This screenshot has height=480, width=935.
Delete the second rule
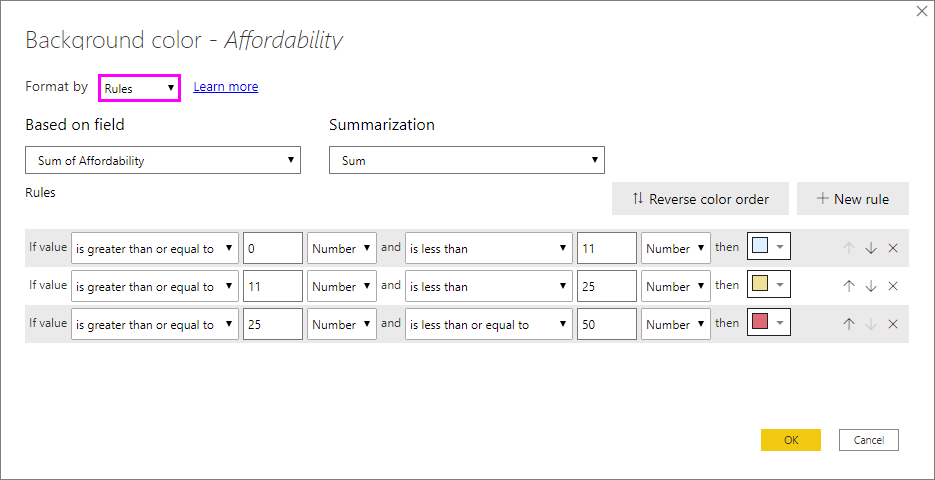[893, 286]
